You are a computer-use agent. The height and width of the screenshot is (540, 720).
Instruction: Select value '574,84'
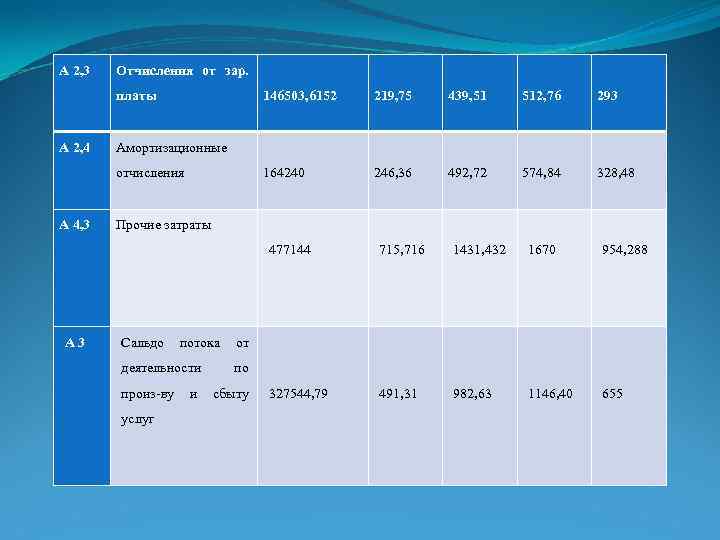[541, 173]
